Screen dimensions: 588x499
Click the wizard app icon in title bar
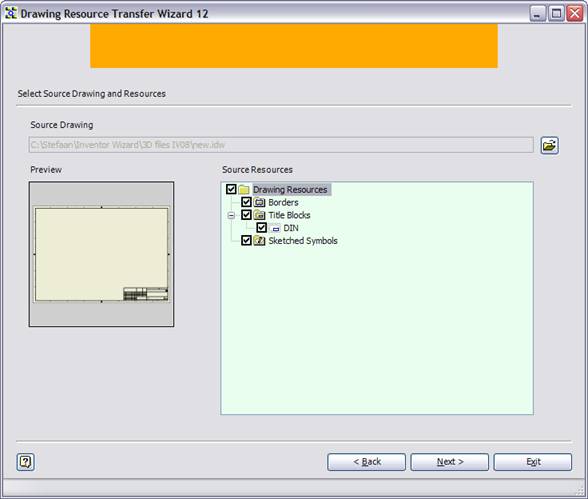(10, 13)
